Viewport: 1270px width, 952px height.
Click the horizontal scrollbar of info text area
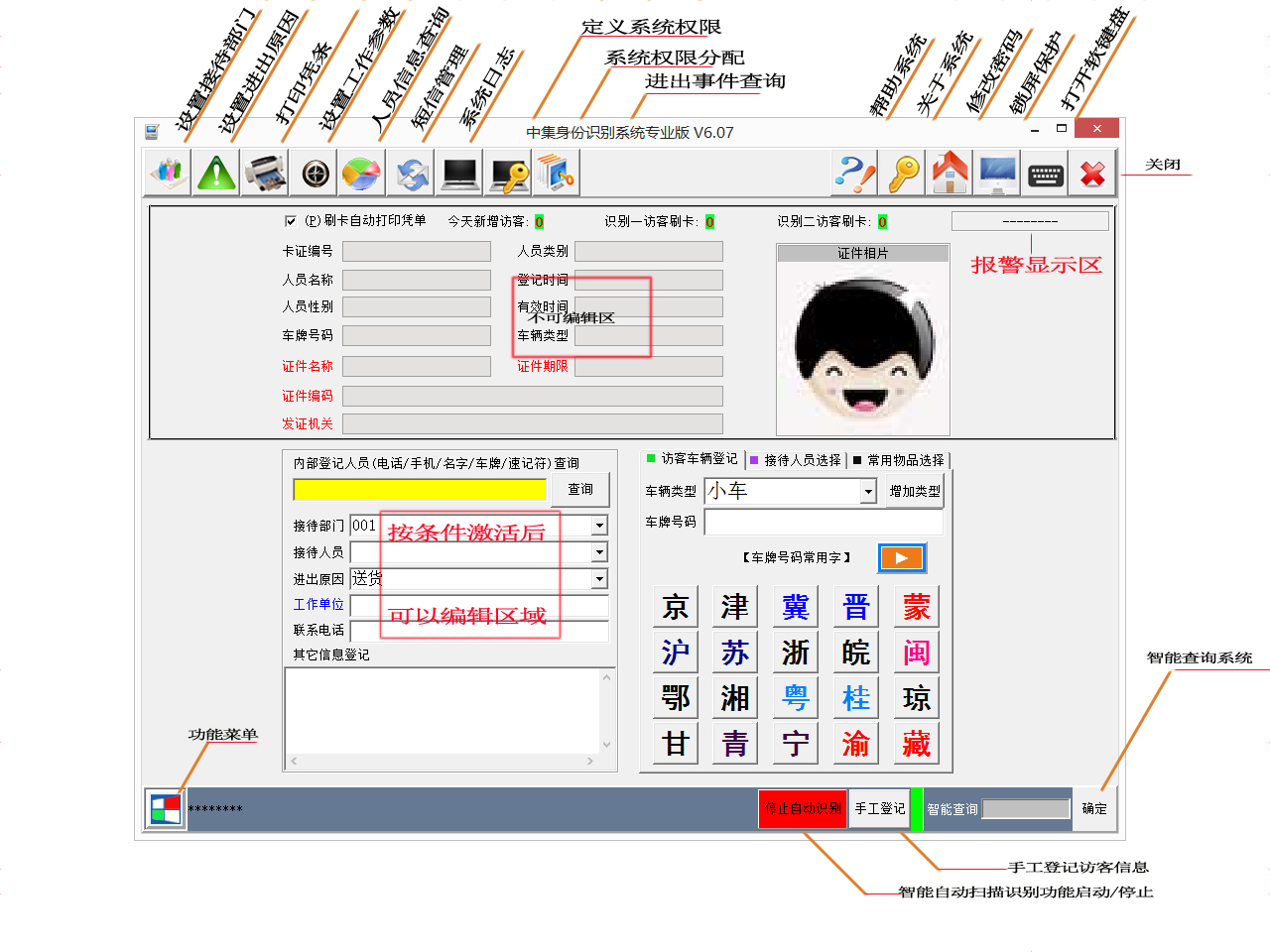coord(443,762)
